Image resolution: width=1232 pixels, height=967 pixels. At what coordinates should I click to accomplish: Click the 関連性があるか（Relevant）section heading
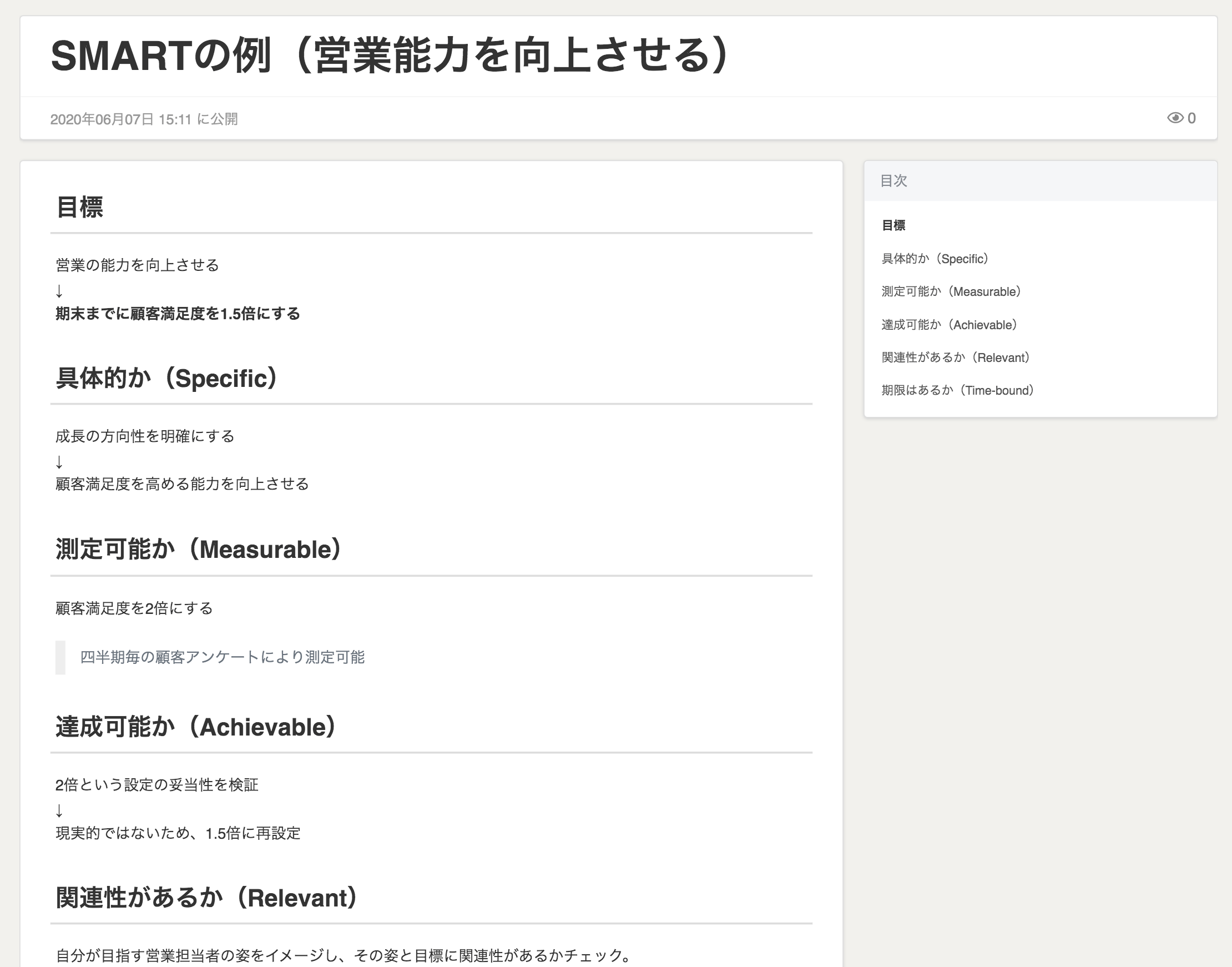click(x=206, y=898)
